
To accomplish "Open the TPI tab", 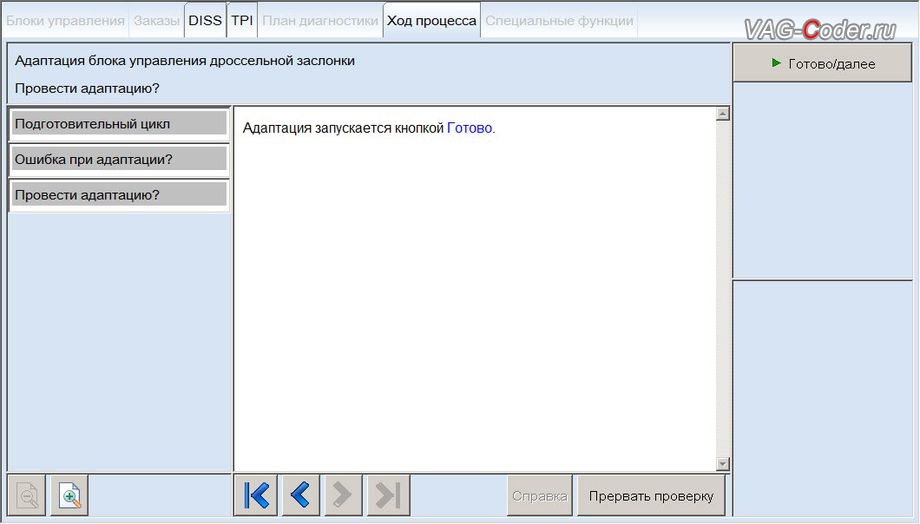I will click(x=242, y=21).
